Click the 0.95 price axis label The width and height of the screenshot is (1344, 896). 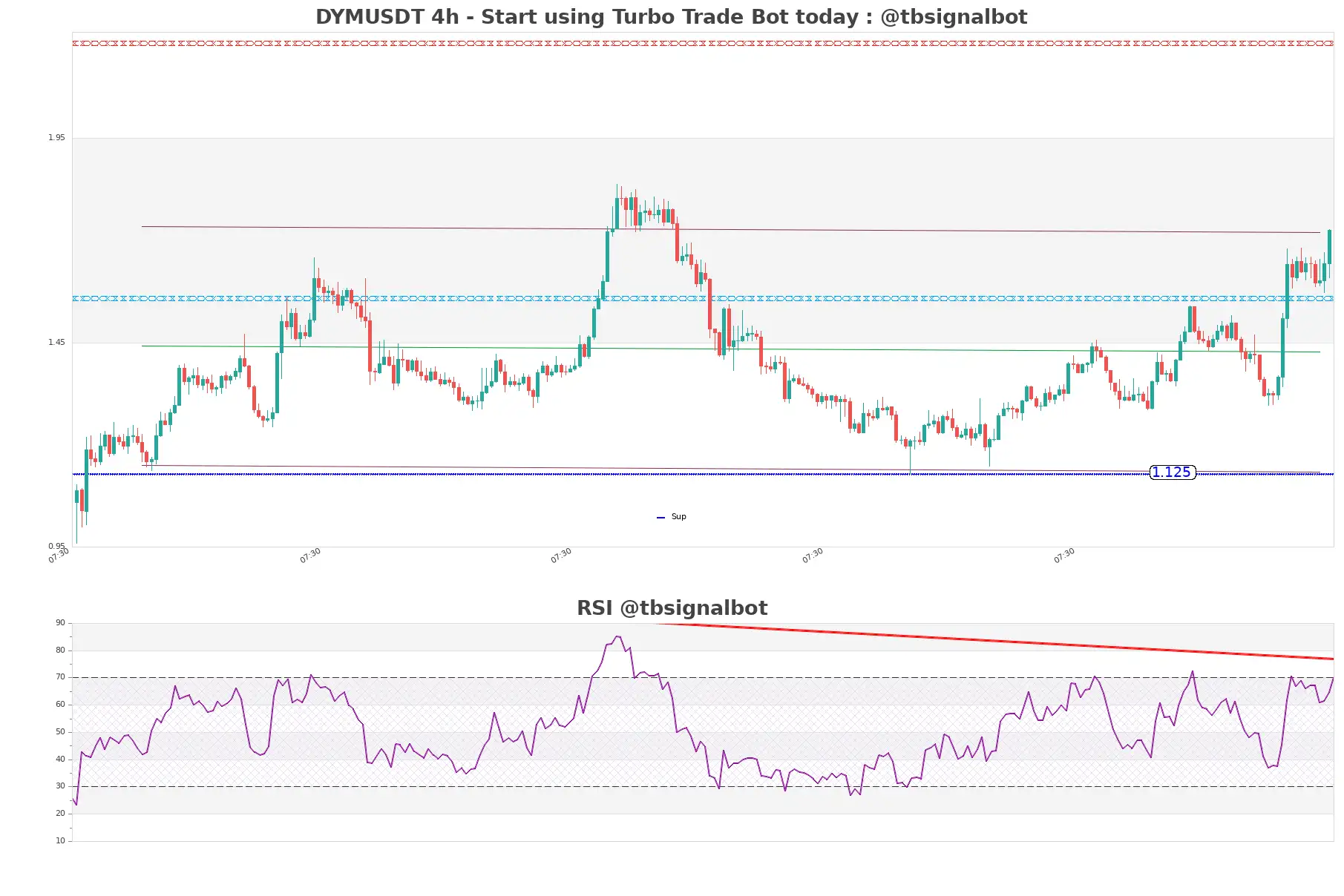(56, 547)
